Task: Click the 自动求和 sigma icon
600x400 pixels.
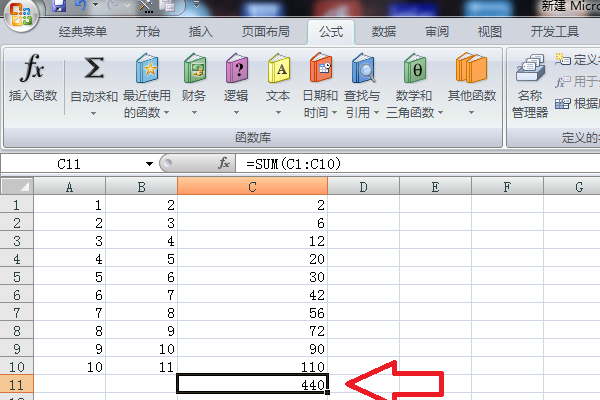Action: 94,68
